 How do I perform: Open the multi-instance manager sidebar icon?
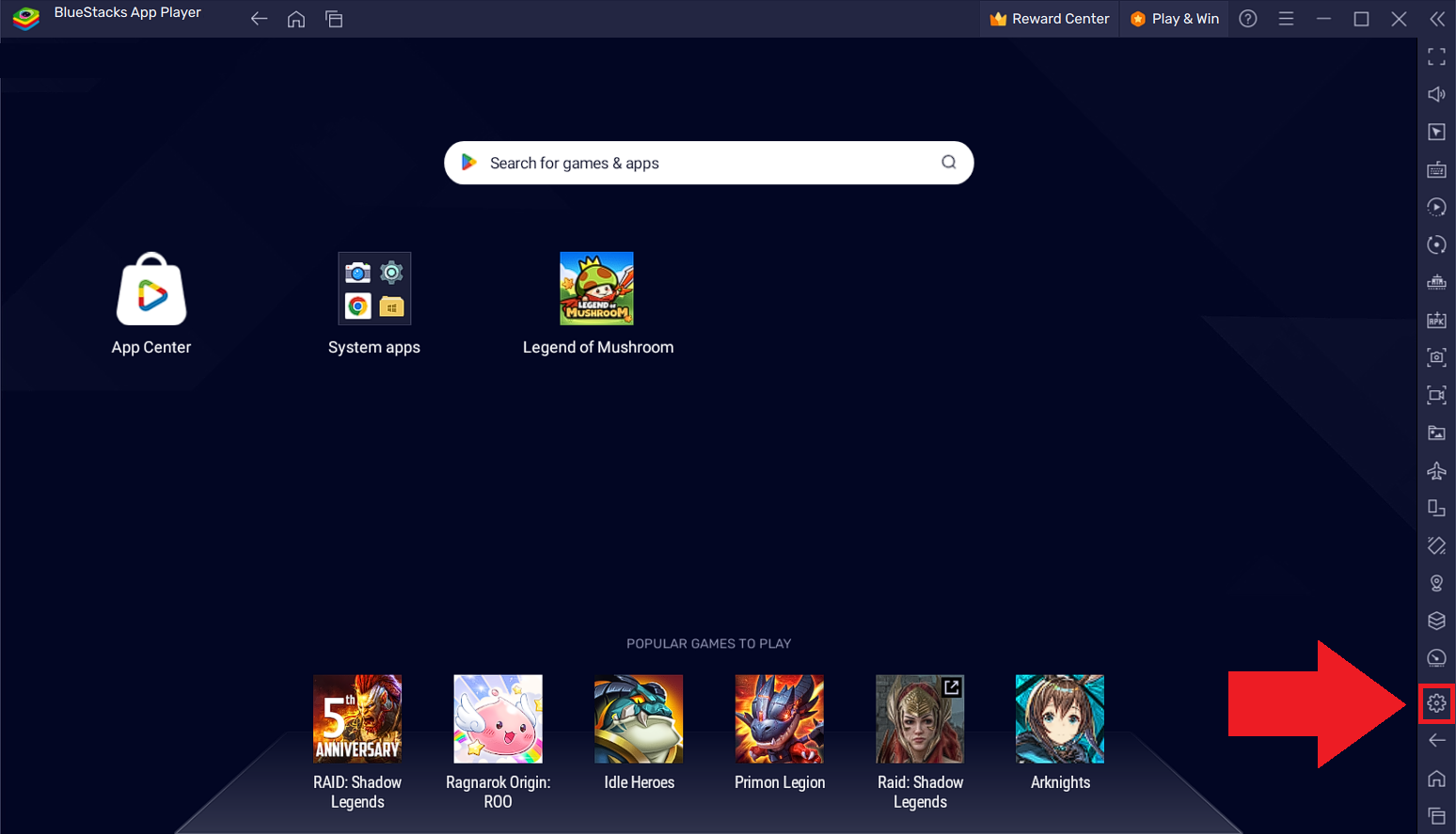(1436, 508)
